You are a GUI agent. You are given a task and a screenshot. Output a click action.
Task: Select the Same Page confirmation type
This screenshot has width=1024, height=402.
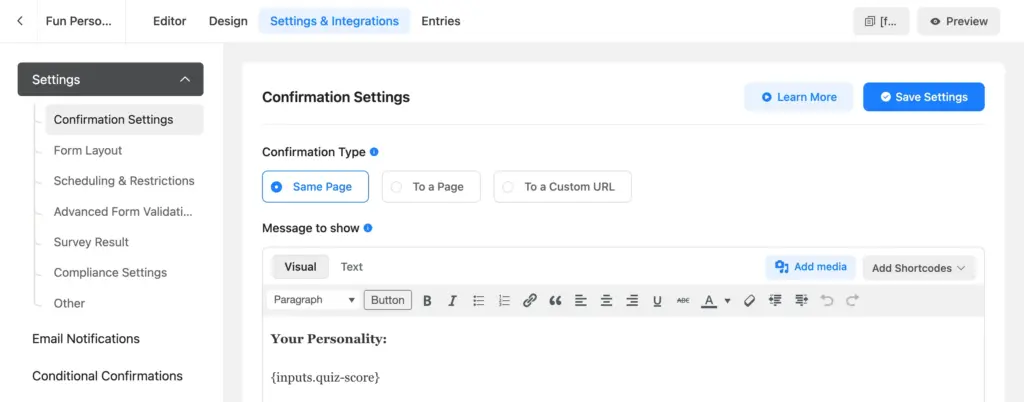click(315, 187)
